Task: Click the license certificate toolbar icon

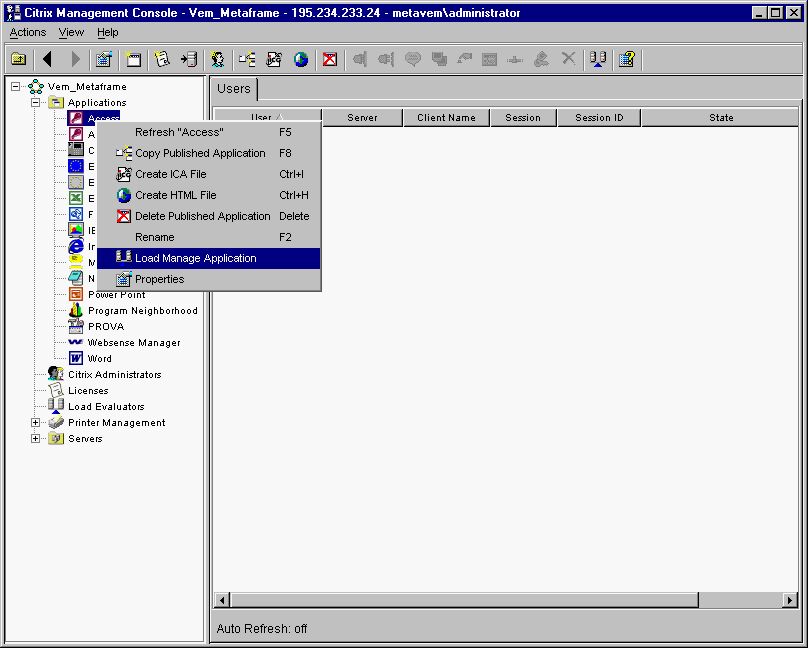Action: (x=162, y=59)
